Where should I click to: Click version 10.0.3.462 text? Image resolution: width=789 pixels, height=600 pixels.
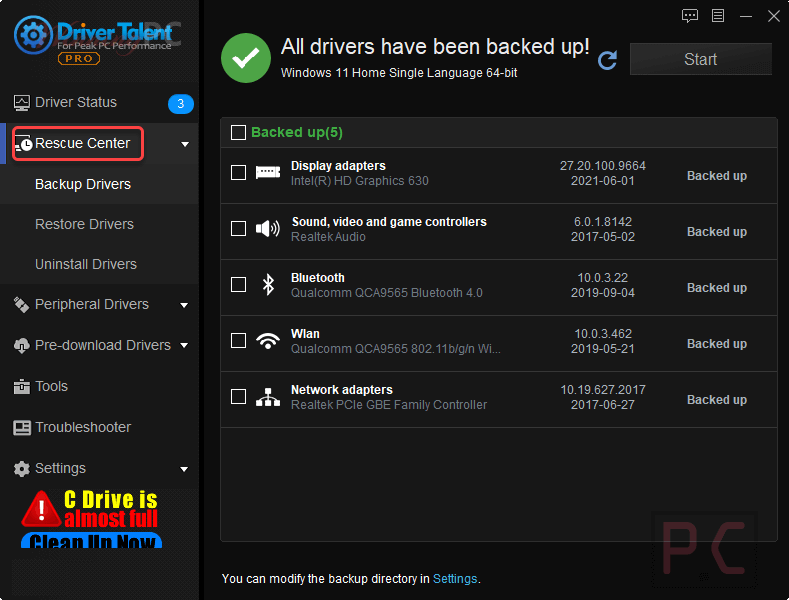[x=603, y=334]
